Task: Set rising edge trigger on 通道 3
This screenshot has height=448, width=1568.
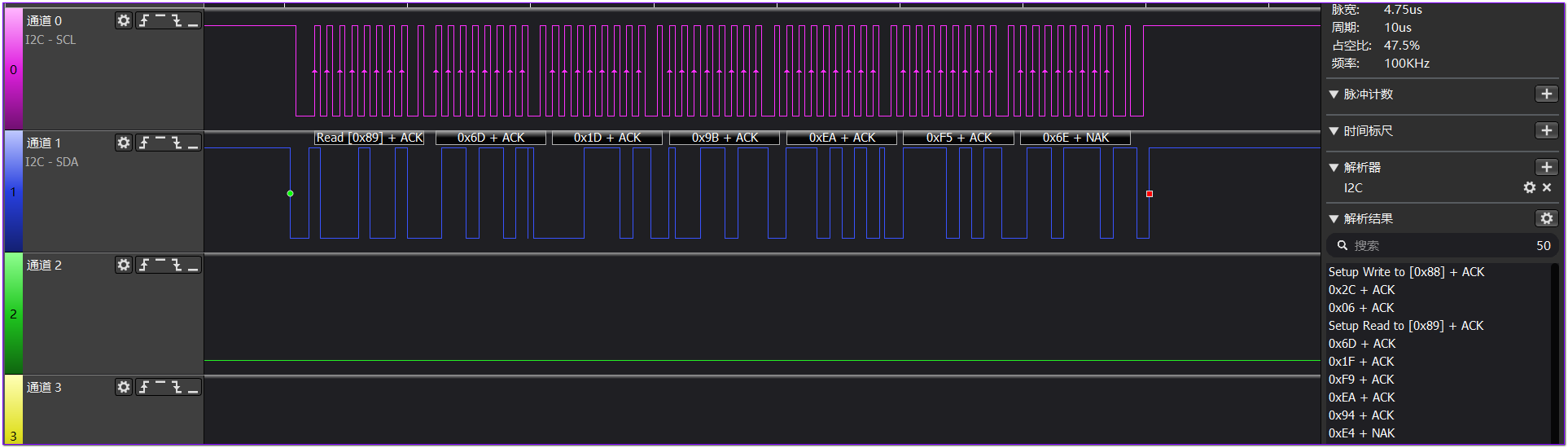Action: tap(144, 387)
